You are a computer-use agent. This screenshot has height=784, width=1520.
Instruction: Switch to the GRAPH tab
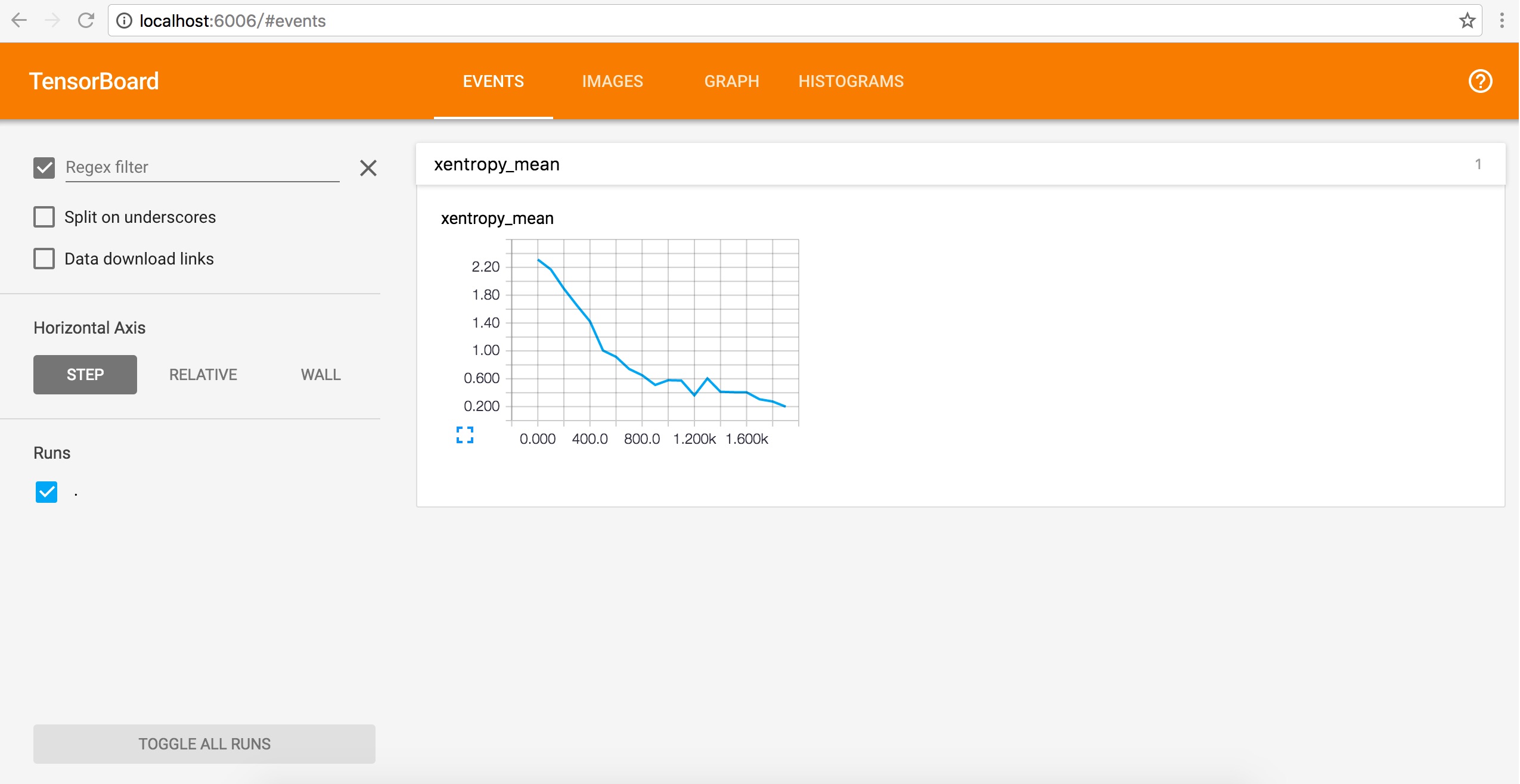[731, 81]
